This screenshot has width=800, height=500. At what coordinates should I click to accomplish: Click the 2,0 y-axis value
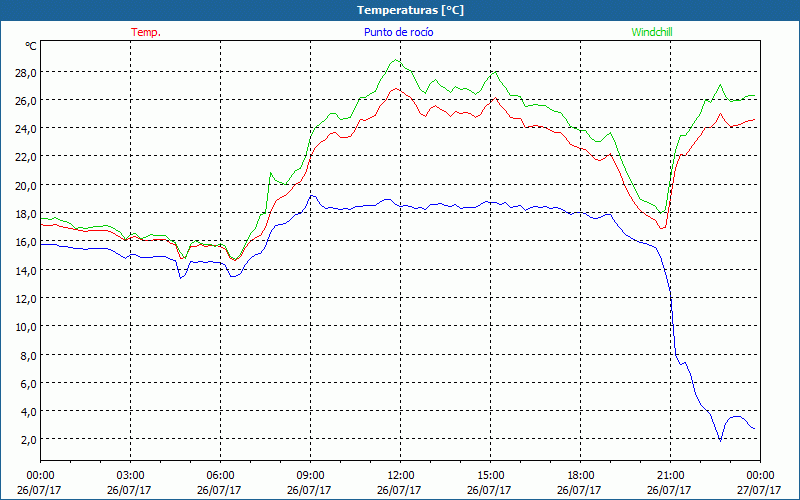point(28,440)
